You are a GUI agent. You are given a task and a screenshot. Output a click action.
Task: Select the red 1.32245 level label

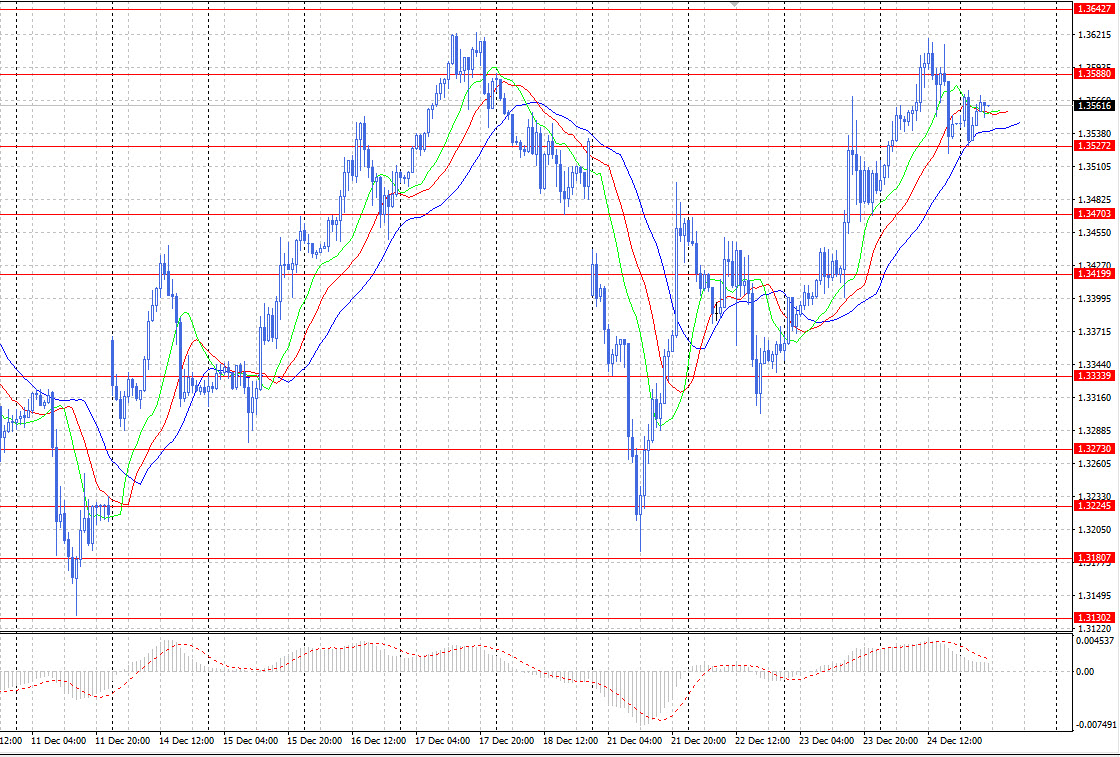[x=1094, y=506]
